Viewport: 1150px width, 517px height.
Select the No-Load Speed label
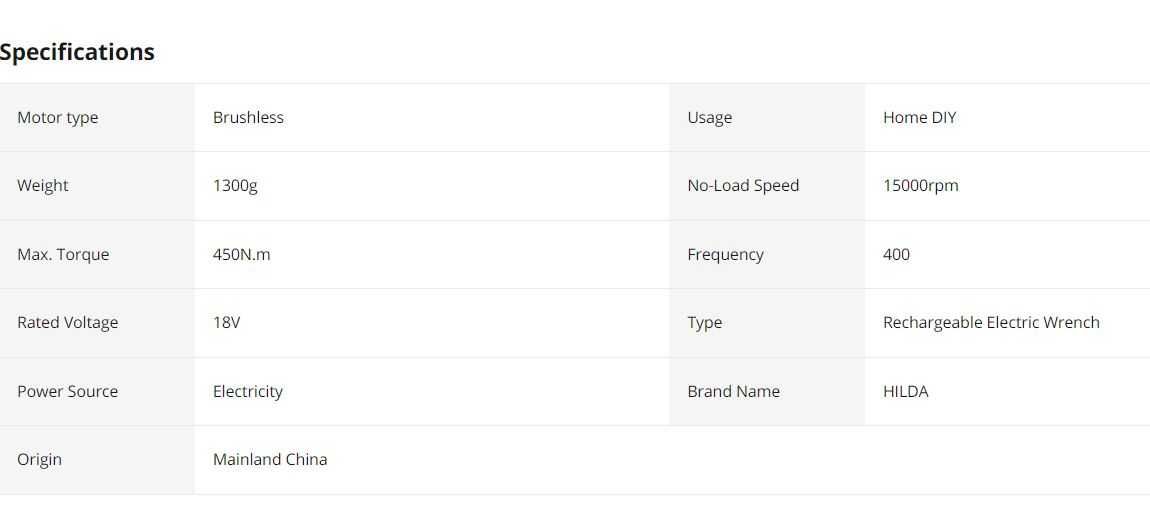pos(743,186)
